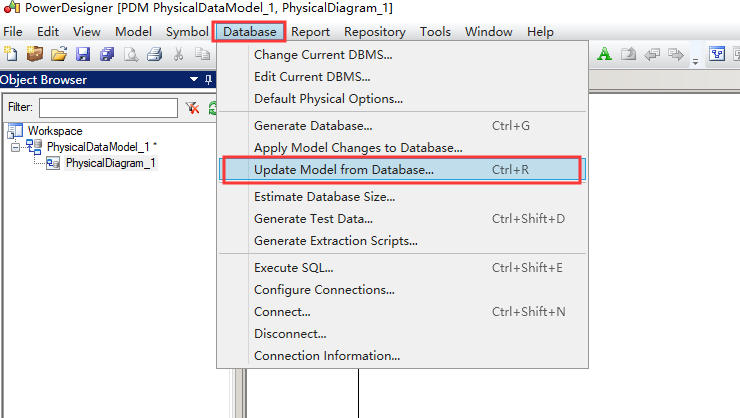This screenshot has height=418, width=740.
Task: Choose Generate Database...
Action: point(403,125)
